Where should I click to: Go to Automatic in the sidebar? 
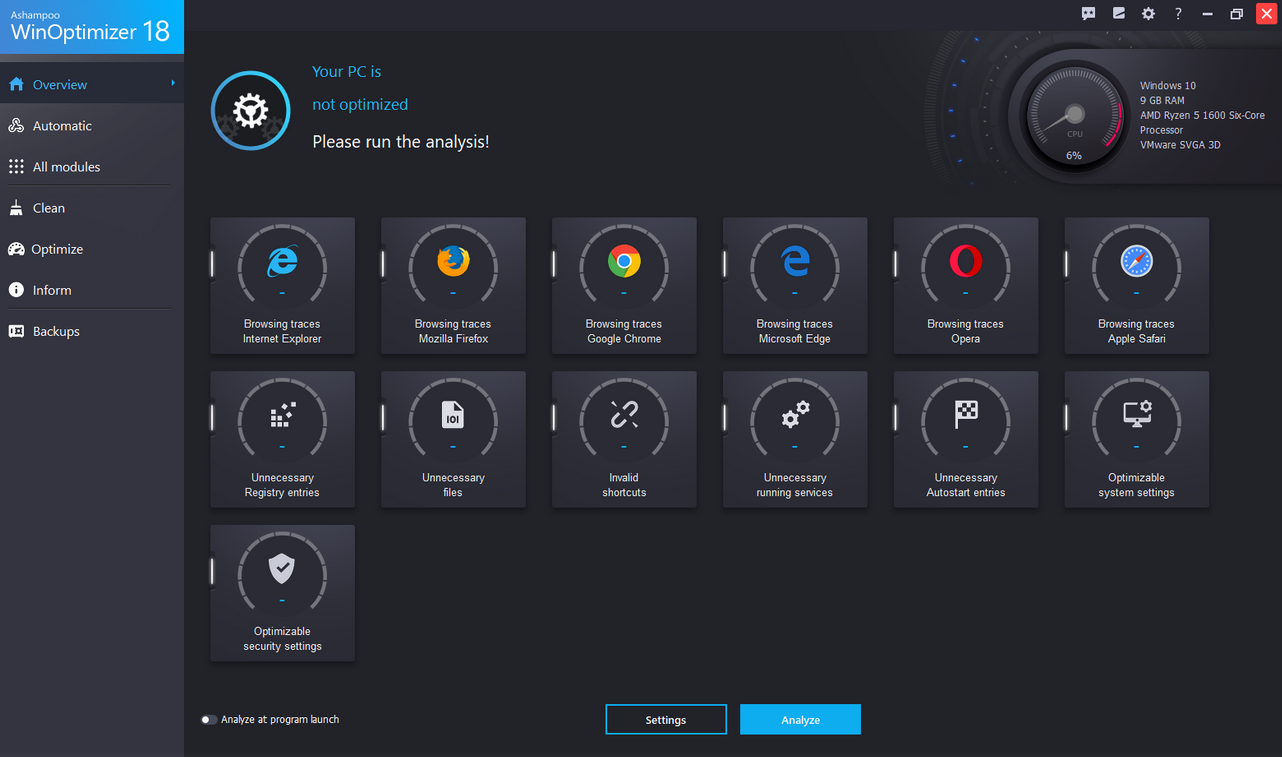(92, 126)
